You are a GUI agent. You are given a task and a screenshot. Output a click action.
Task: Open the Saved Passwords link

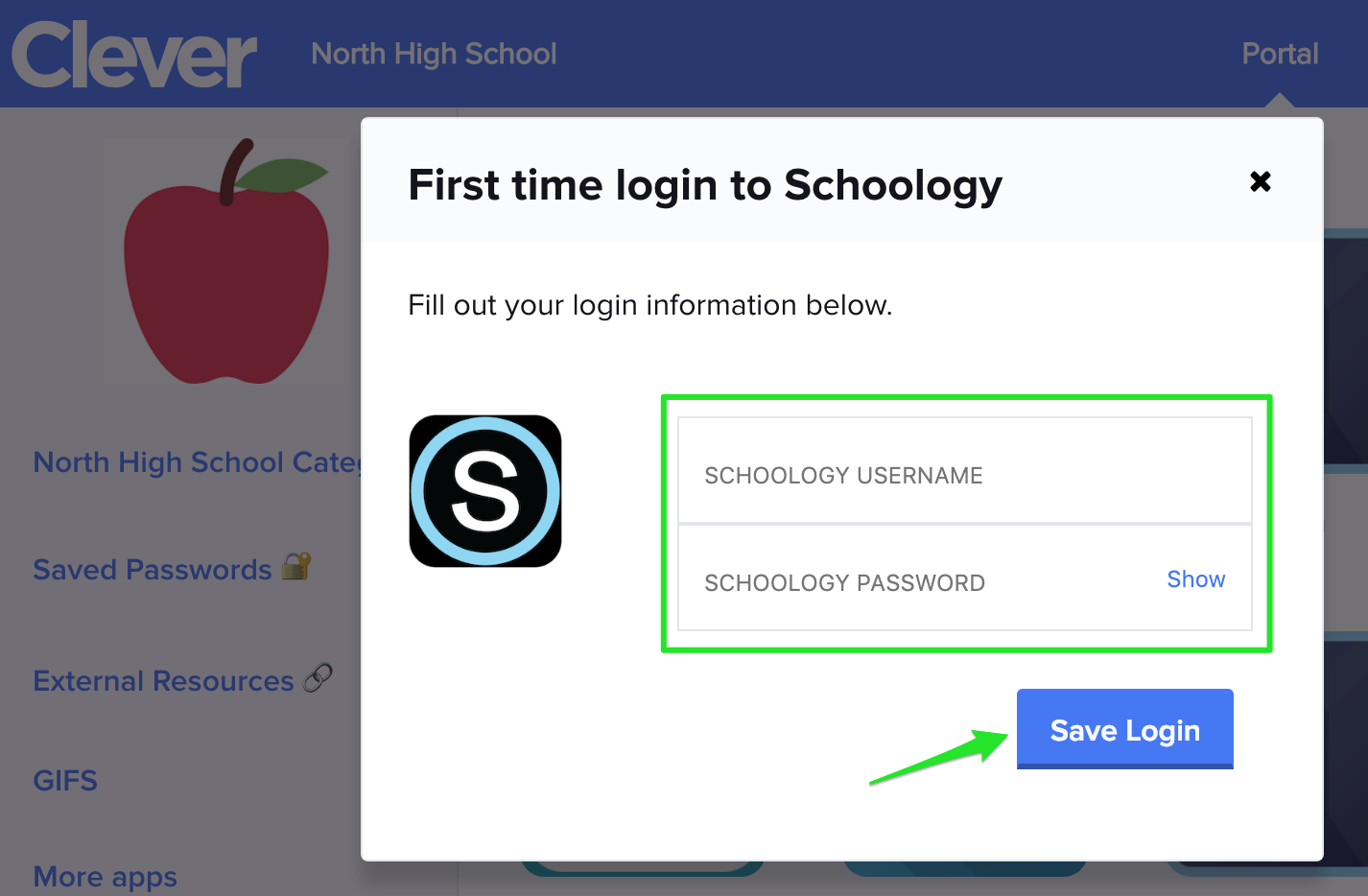(153, 570)
